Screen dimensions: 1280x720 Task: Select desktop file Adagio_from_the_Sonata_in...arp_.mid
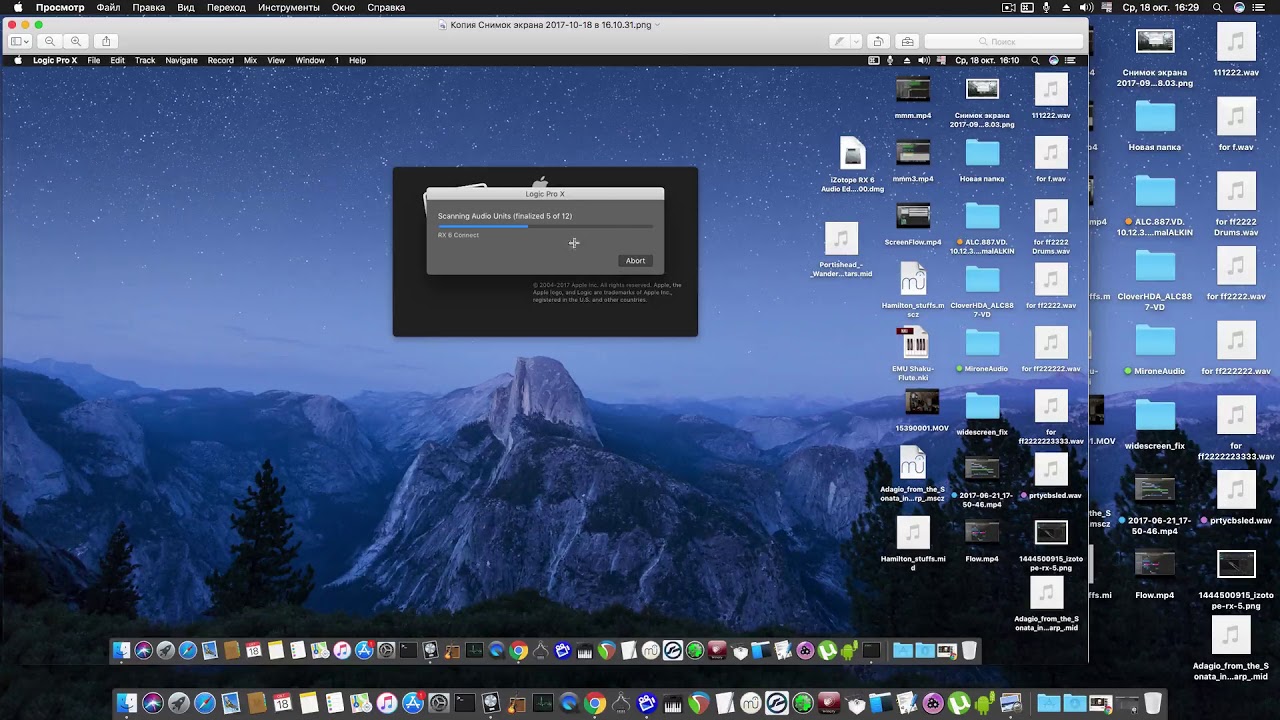(x=1231, y=648)
